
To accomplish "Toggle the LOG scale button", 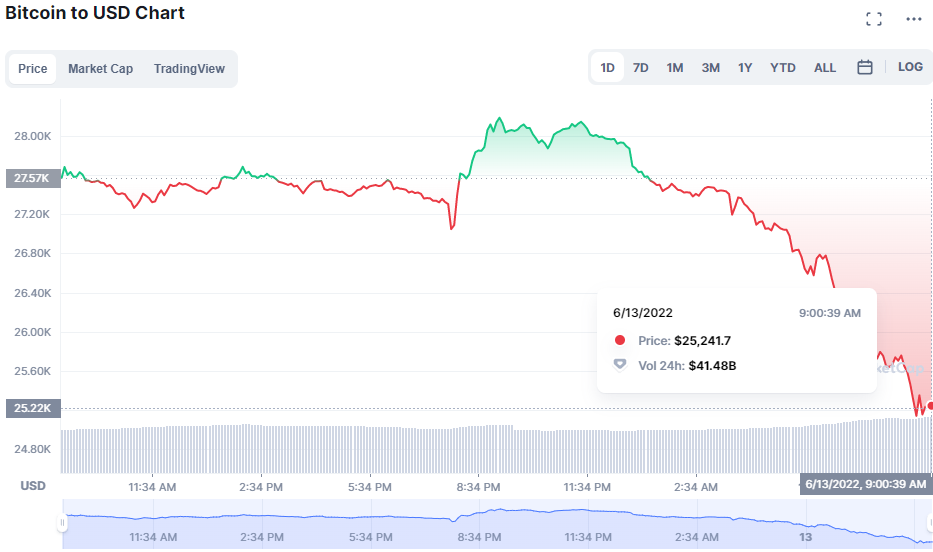I will click(910, 67).
